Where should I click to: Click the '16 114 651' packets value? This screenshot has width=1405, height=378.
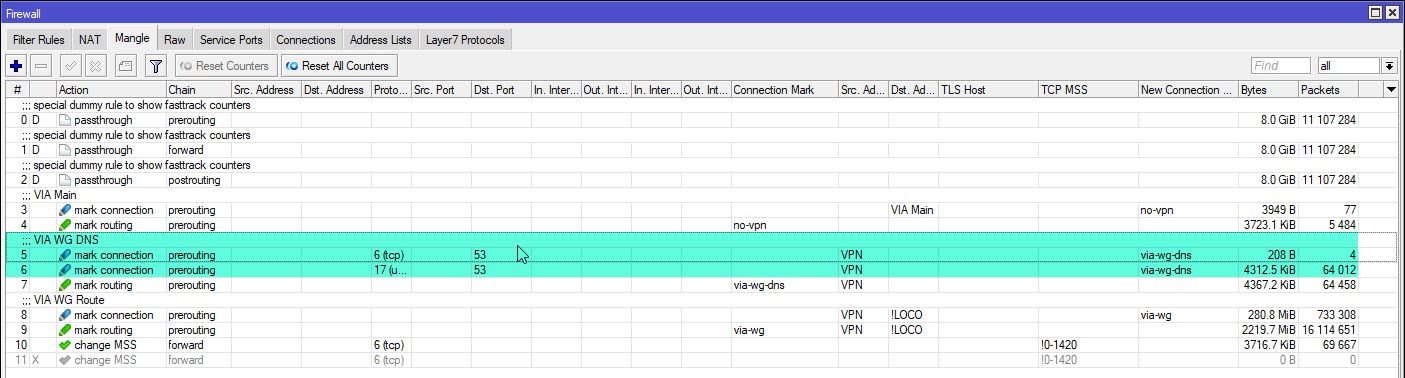pyautogui.click(x=1329, y=330)
